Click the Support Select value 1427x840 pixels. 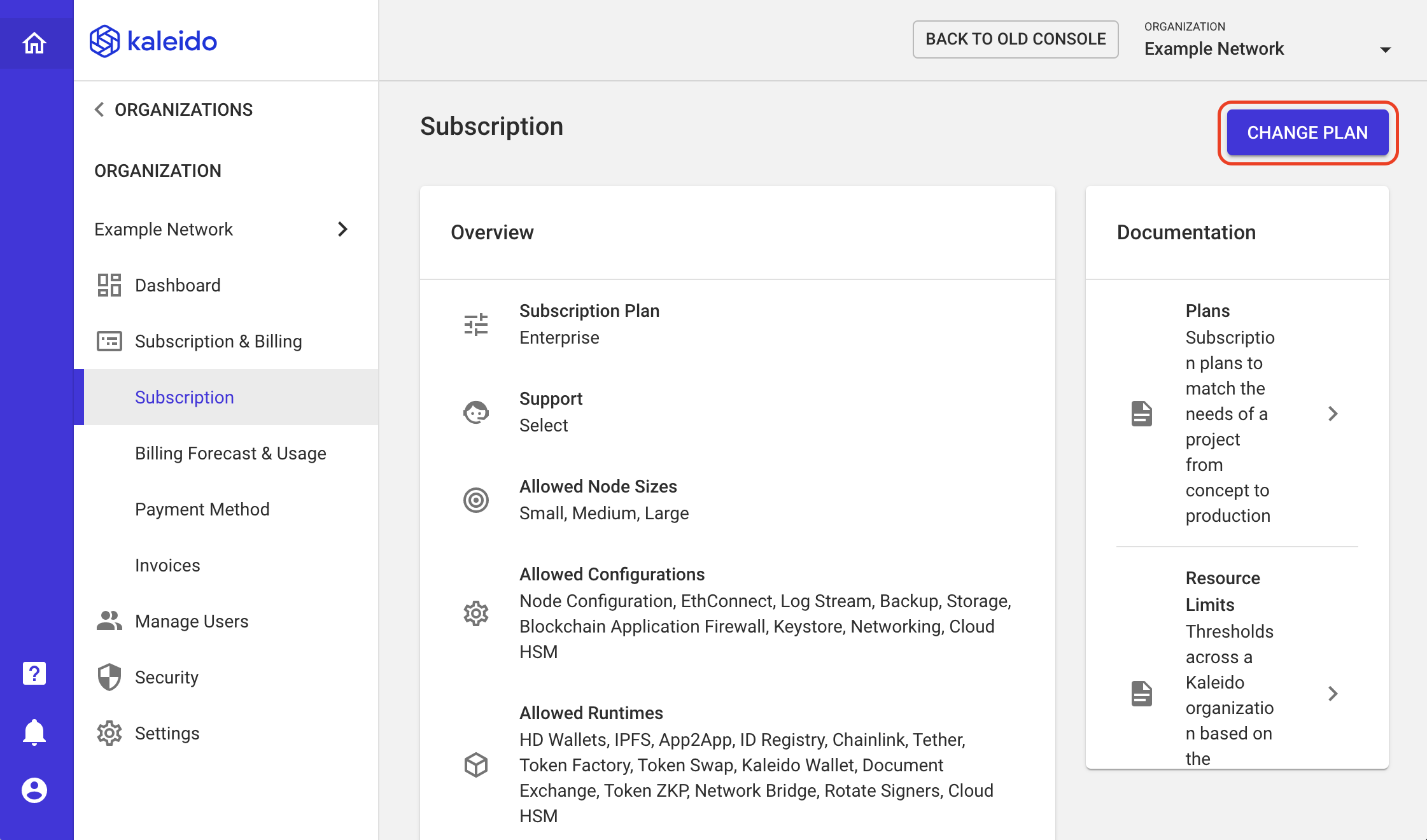coord(544,425)
